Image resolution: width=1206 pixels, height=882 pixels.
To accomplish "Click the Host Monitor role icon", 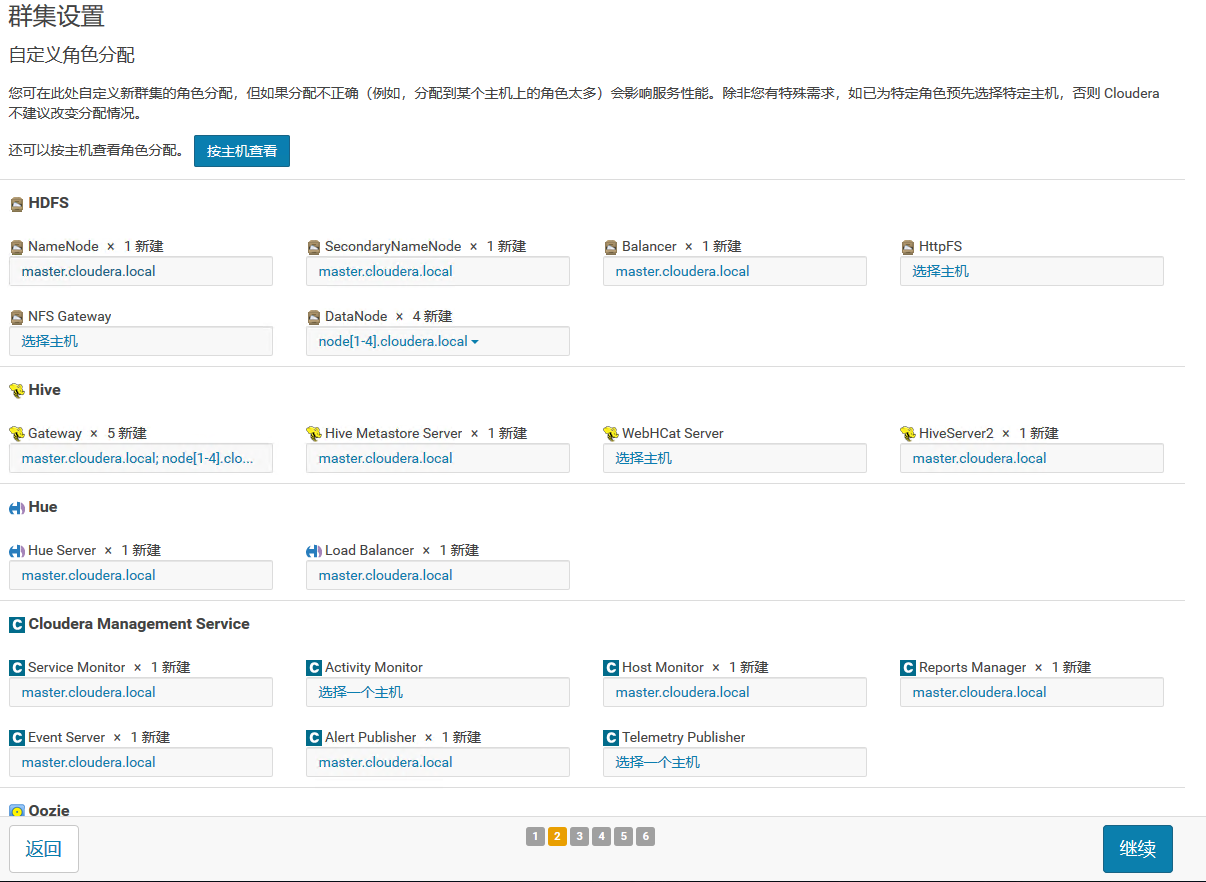I will click(611, 668).
